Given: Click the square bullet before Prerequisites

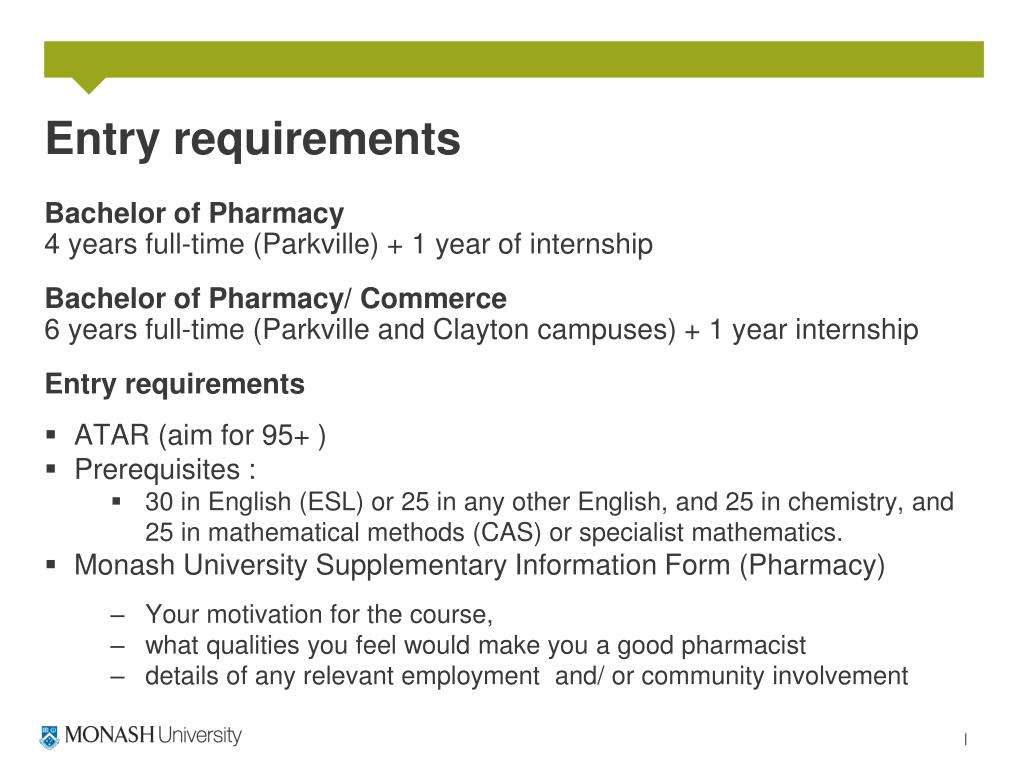Looking at the screenshot, I should tap(51, 468).
